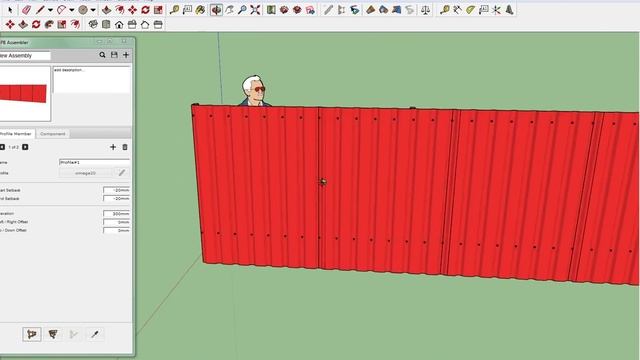Select the Axes tool

click(496, 10)
